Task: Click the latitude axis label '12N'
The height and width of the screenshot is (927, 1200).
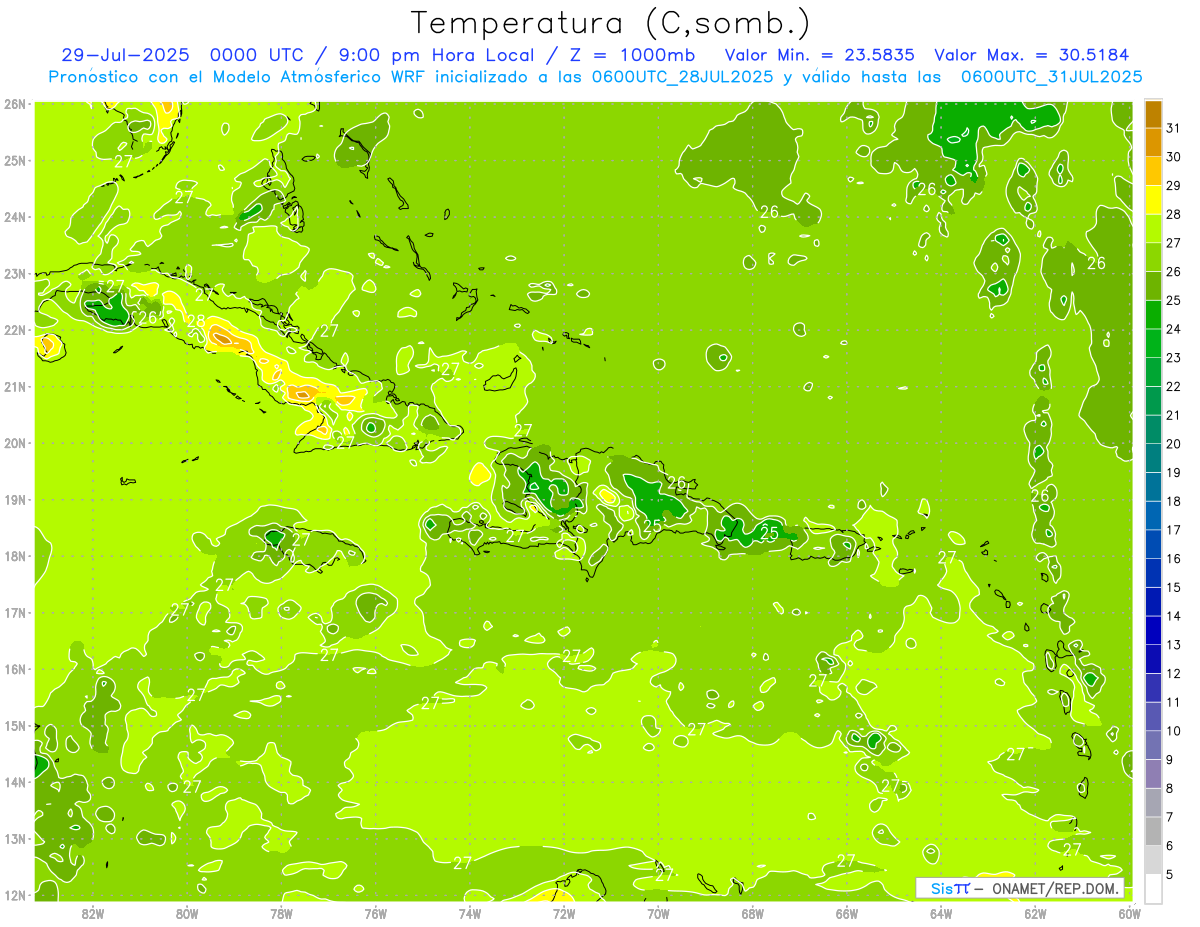Action: [x=14, y=895]
